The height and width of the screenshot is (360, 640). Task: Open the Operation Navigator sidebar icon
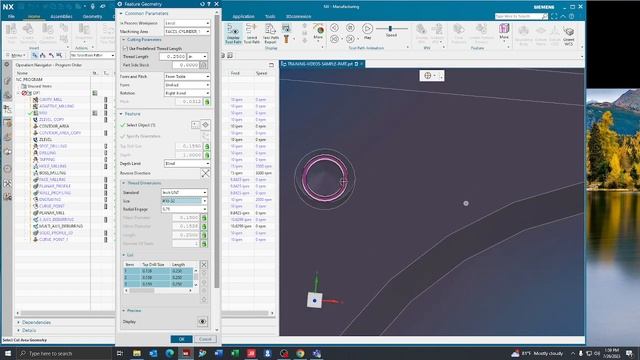[x=7, y=109]
